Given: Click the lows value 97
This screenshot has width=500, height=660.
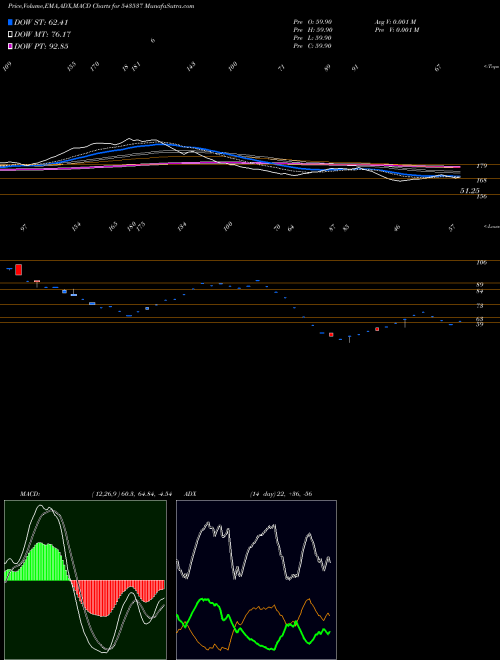Looking at the screenshot, I should (24, 228).
